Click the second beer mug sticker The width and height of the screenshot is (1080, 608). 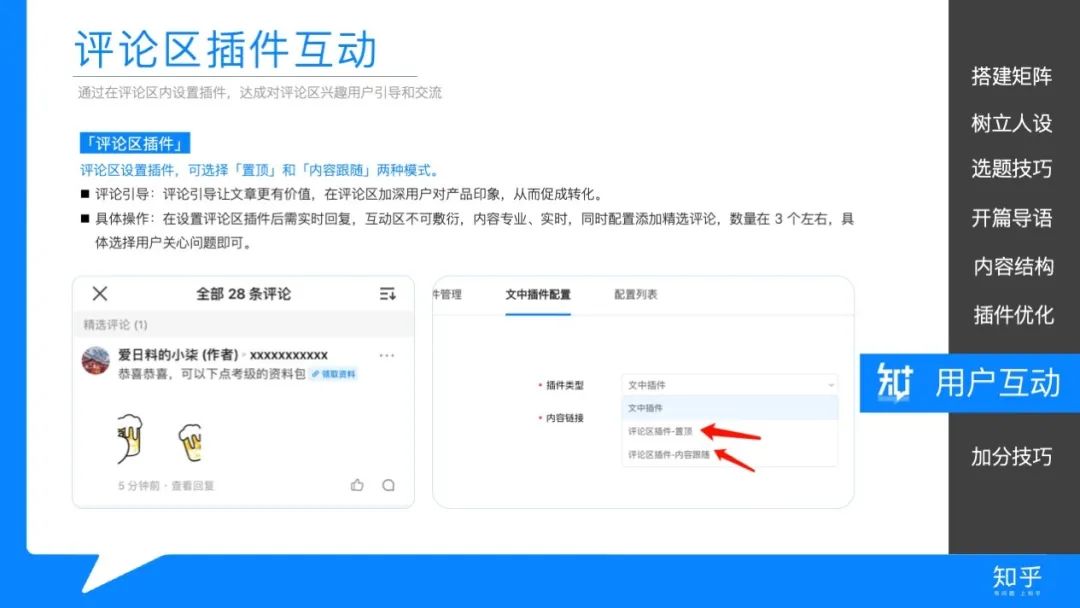click(x=191, y=443)
